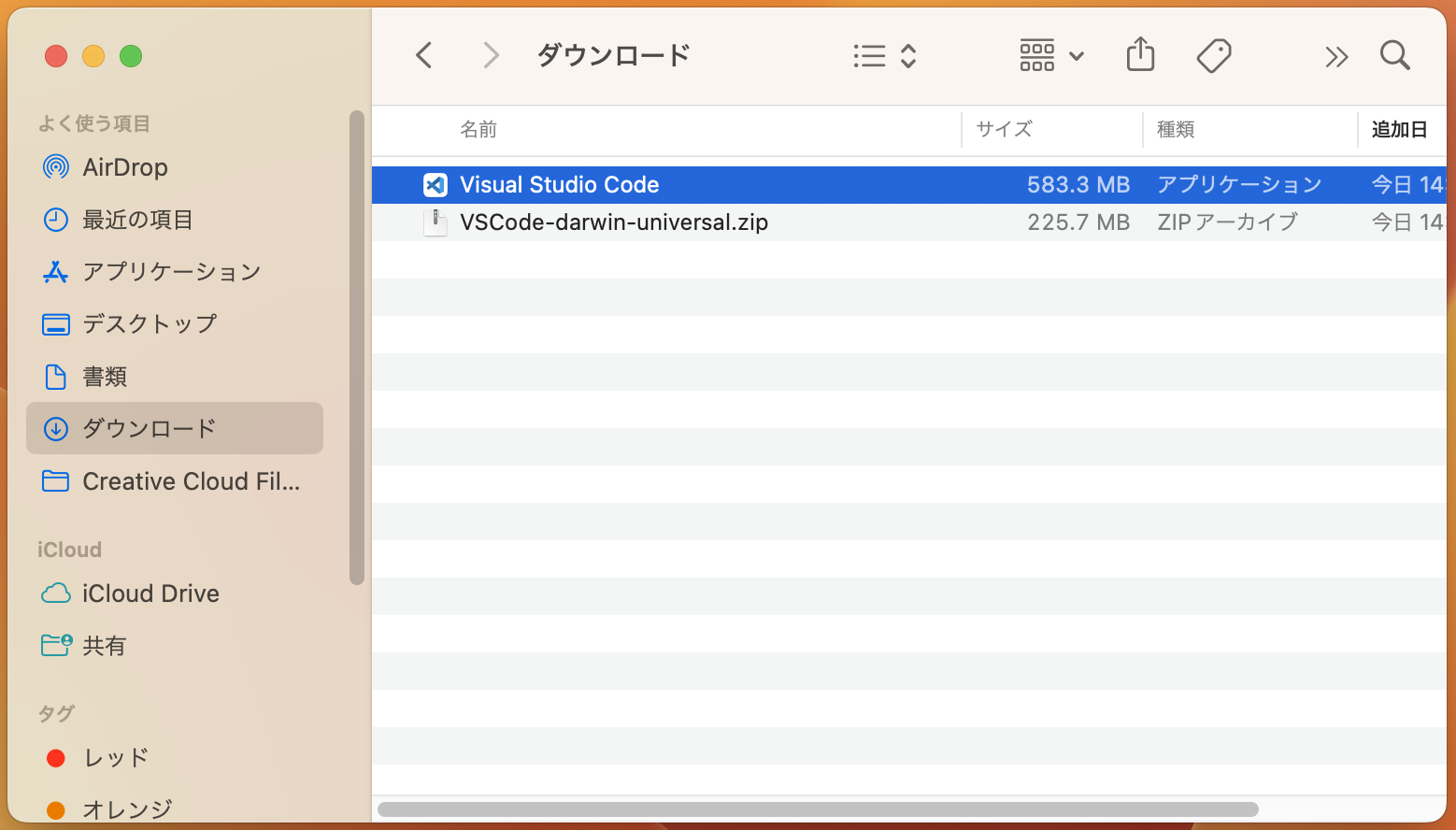Sort files by the 種類 column
The image size is (1456, 830).
click(x=1176, y=129)
